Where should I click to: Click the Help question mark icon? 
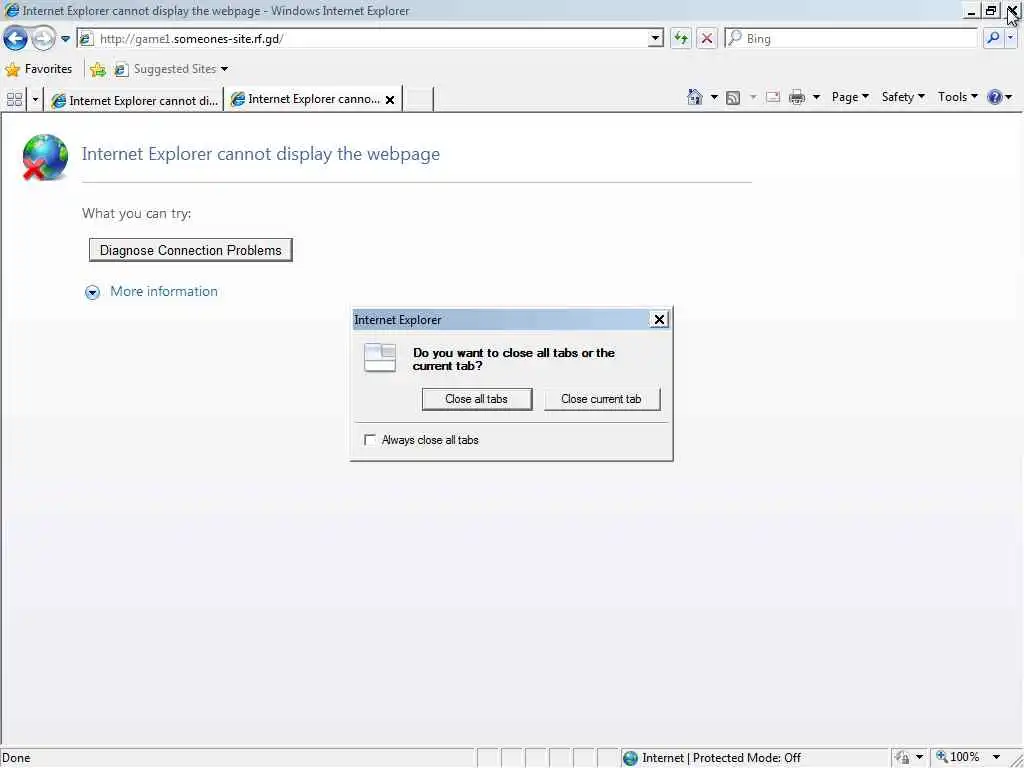point(995,97)
